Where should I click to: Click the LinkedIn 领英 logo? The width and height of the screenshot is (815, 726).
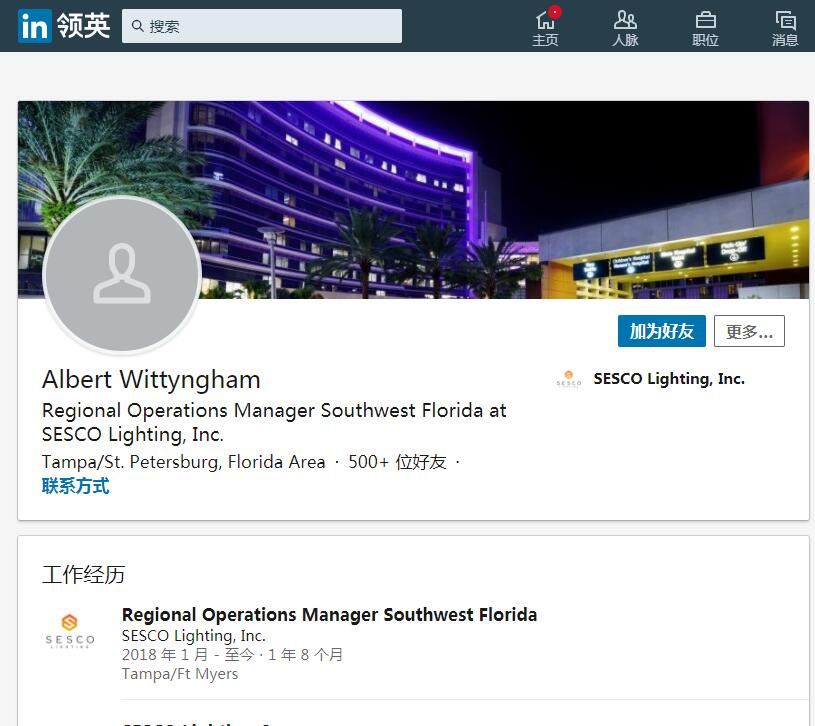click(64, 26)
